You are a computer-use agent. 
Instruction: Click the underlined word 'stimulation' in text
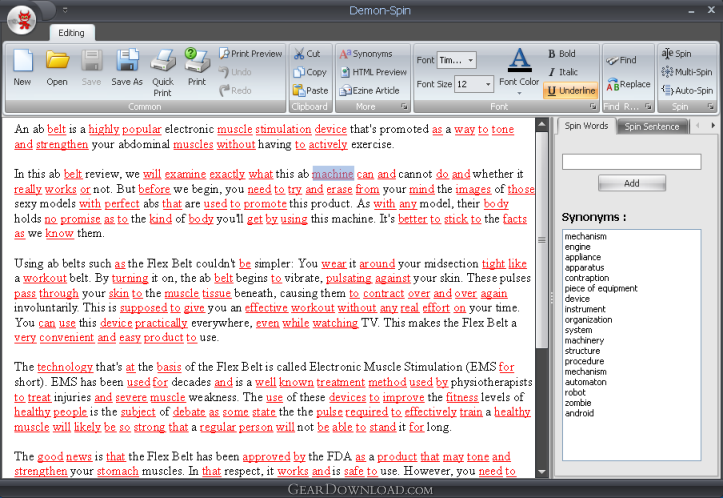click(x=283, y=129)
